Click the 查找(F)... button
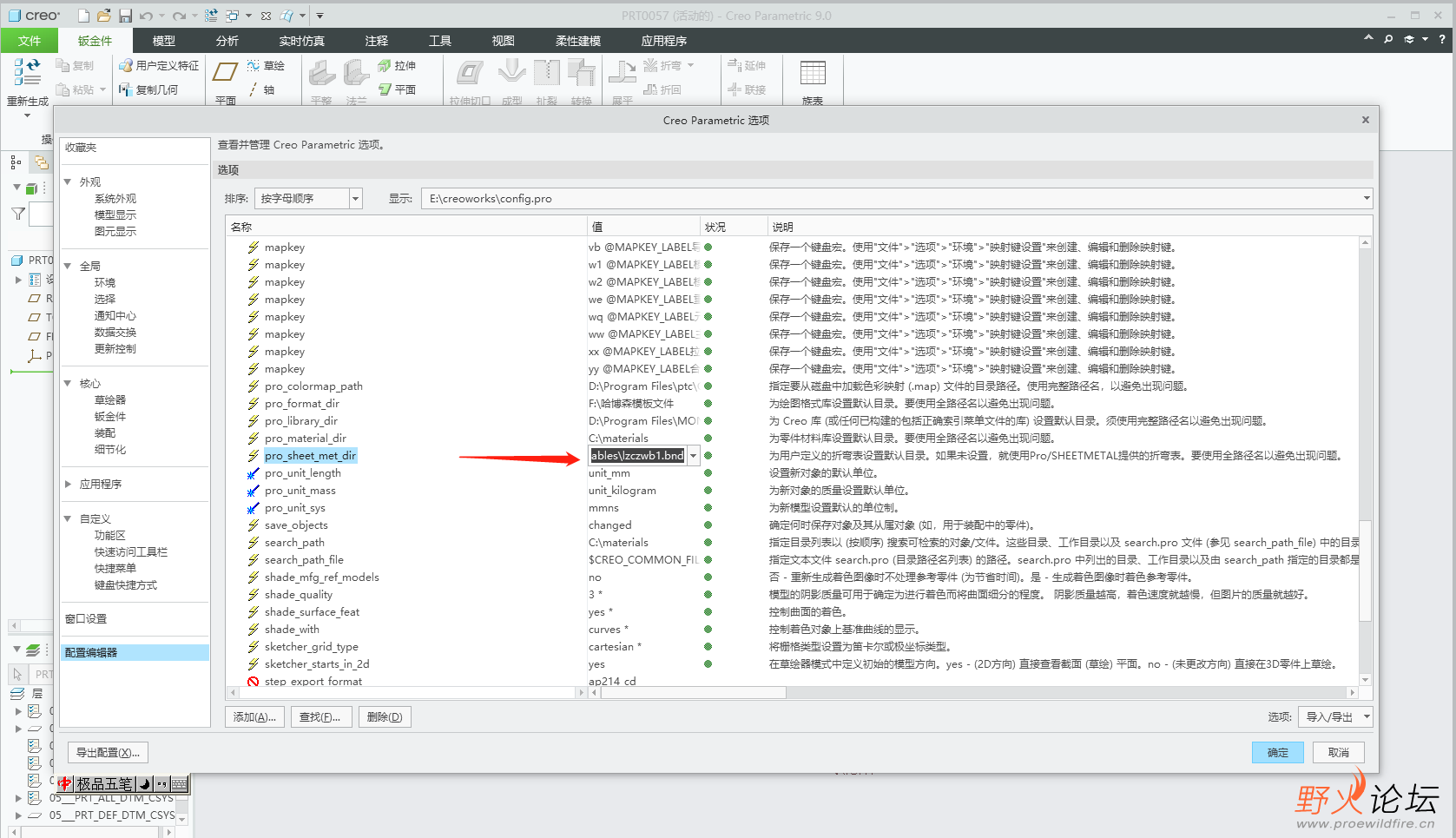The width and height of the screenshot is (1456, 838). coord(320,717)
